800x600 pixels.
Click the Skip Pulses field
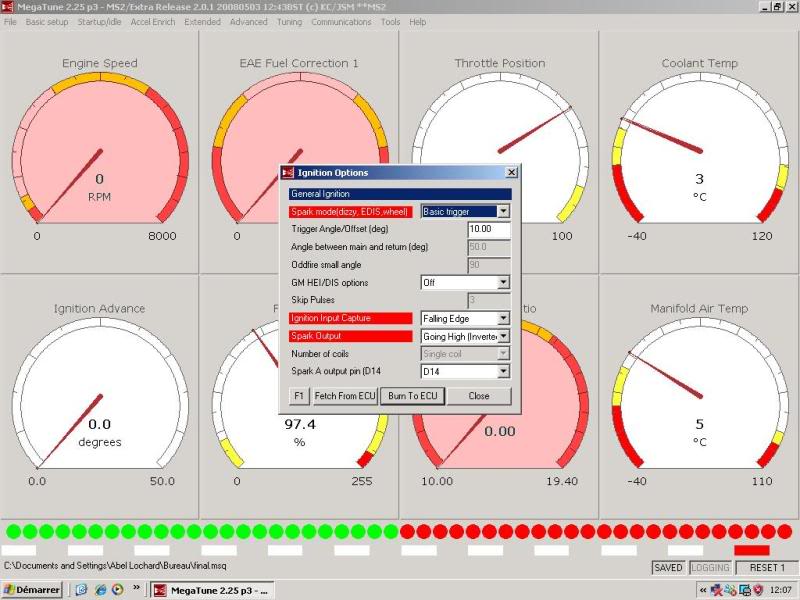point(489,300)
